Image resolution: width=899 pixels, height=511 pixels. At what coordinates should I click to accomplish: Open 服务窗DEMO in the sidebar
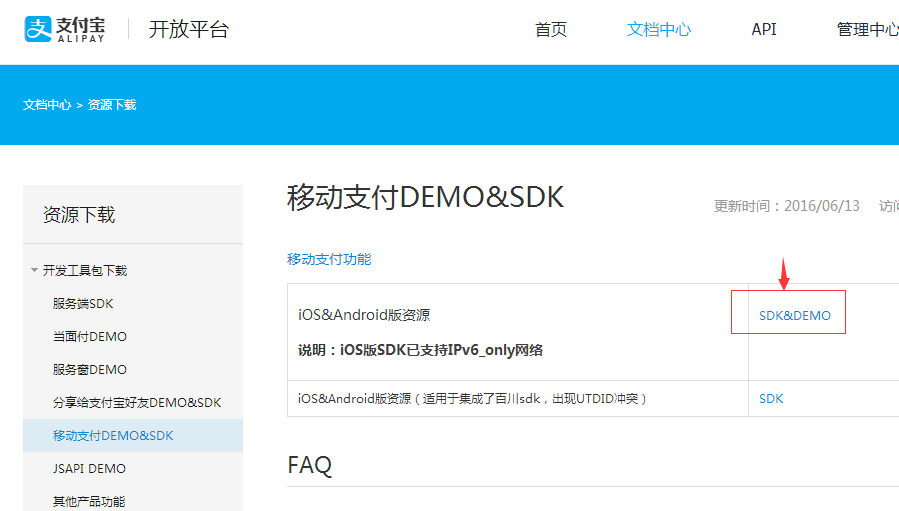(89, 370)
